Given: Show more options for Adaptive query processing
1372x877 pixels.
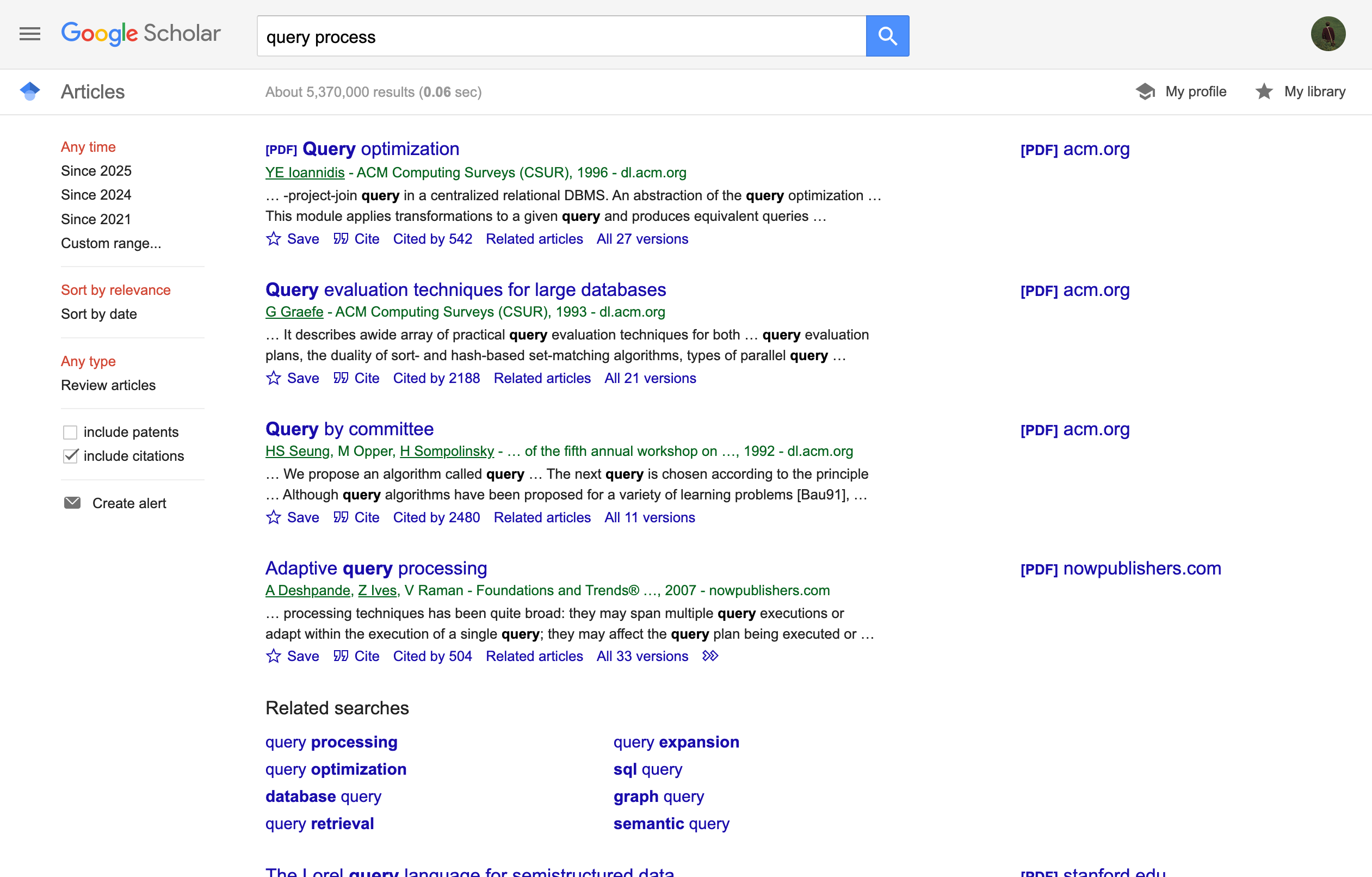Looking at the screenshot, I should [710, 656].
